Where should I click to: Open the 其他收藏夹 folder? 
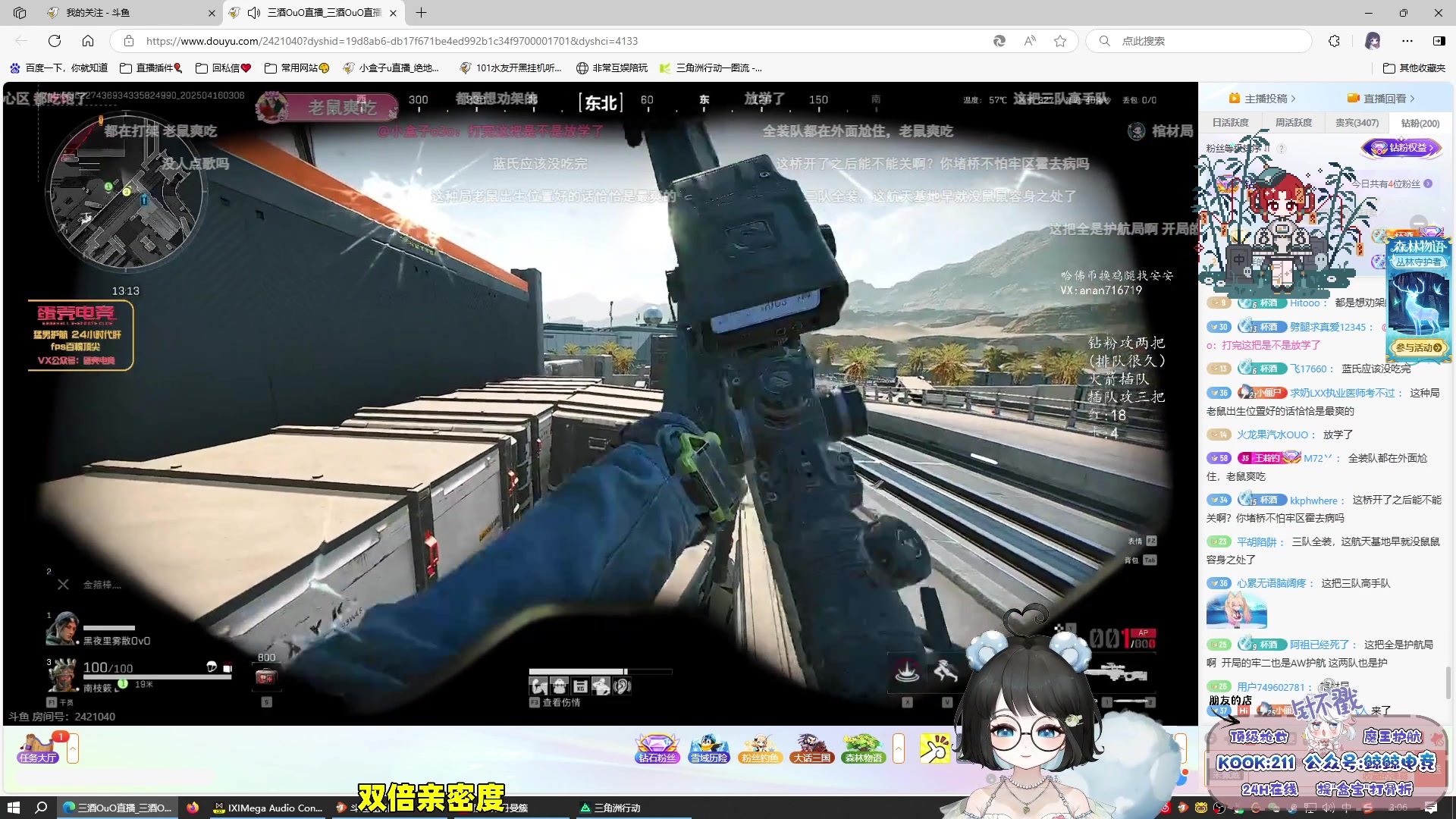click(1414, 68)
